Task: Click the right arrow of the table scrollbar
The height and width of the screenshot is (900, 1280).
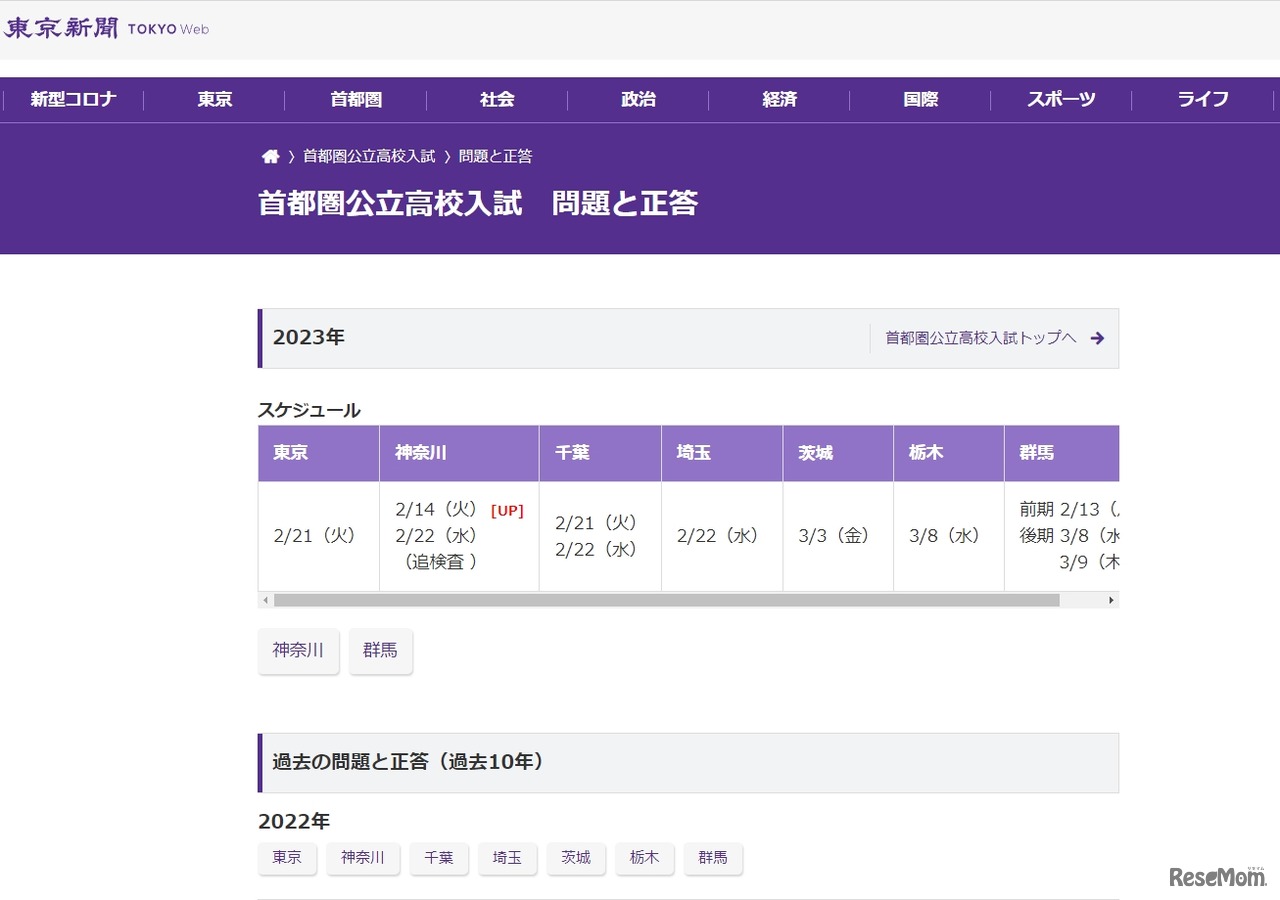Action: [1111, 599]
